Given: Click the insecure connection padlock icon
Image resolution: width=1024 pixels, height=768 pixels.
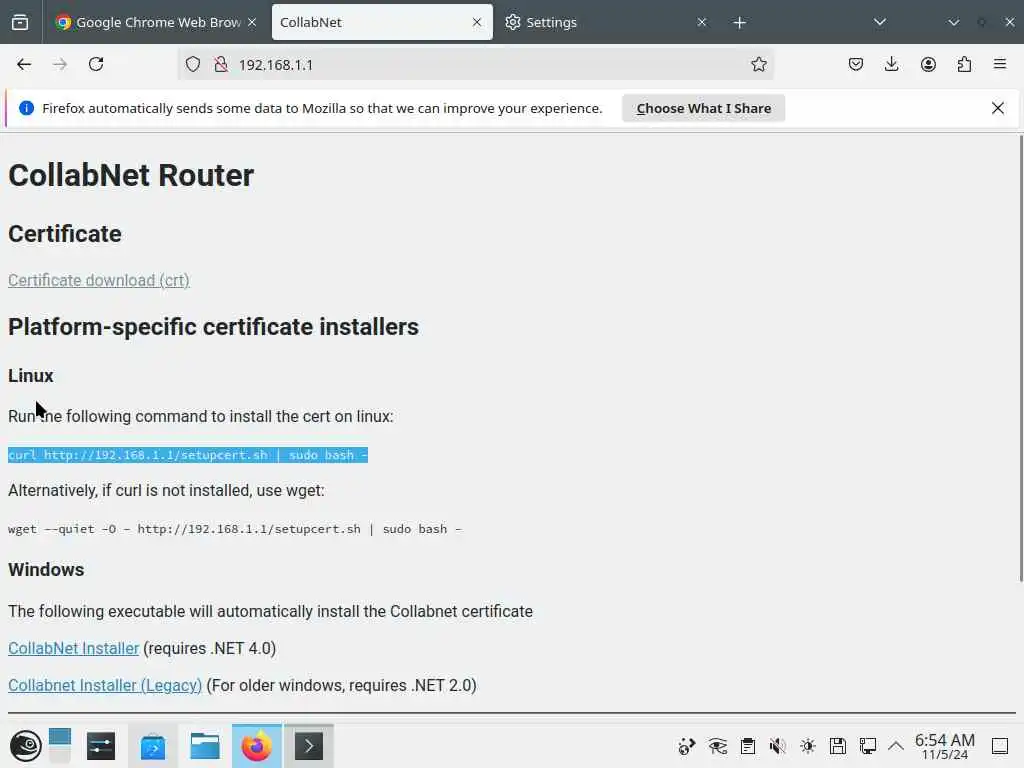Looking at the screenshot, I should tap(221, 64).
